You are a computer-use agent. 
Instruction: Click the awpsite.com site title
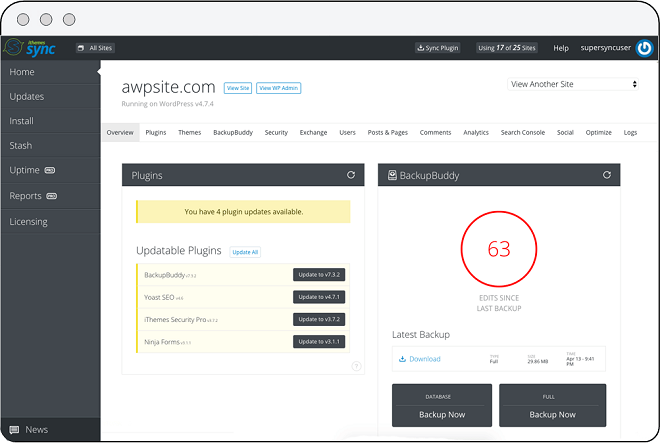coord(168,87)
